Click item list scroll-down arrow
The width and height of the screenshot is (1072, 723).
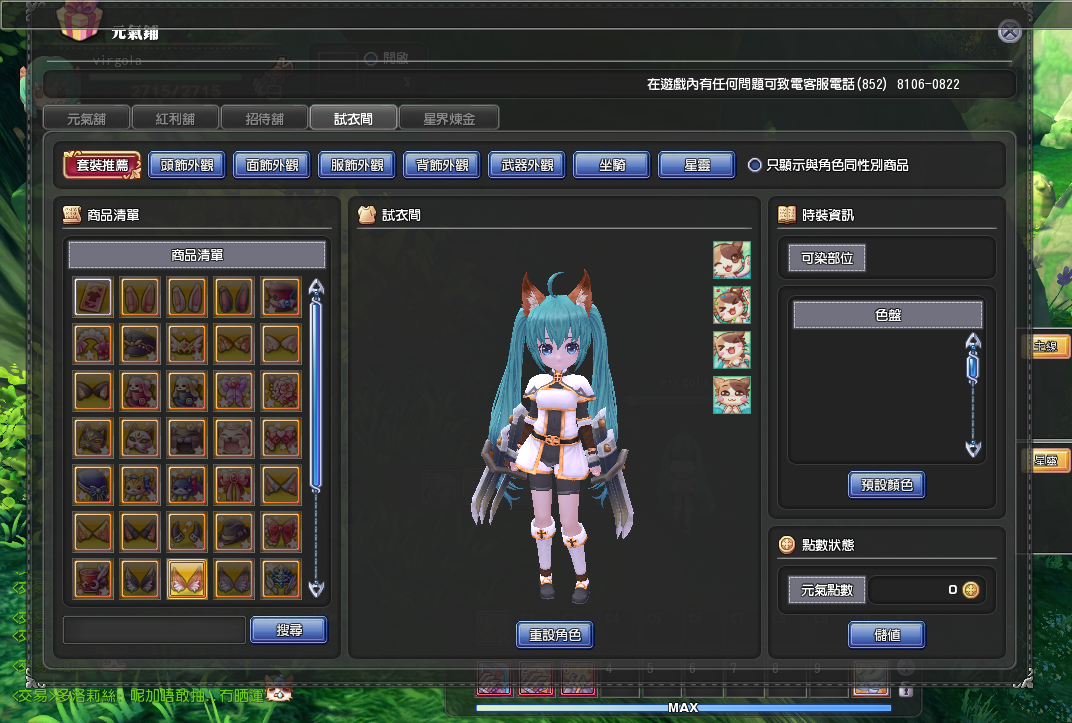pos(316,588)
